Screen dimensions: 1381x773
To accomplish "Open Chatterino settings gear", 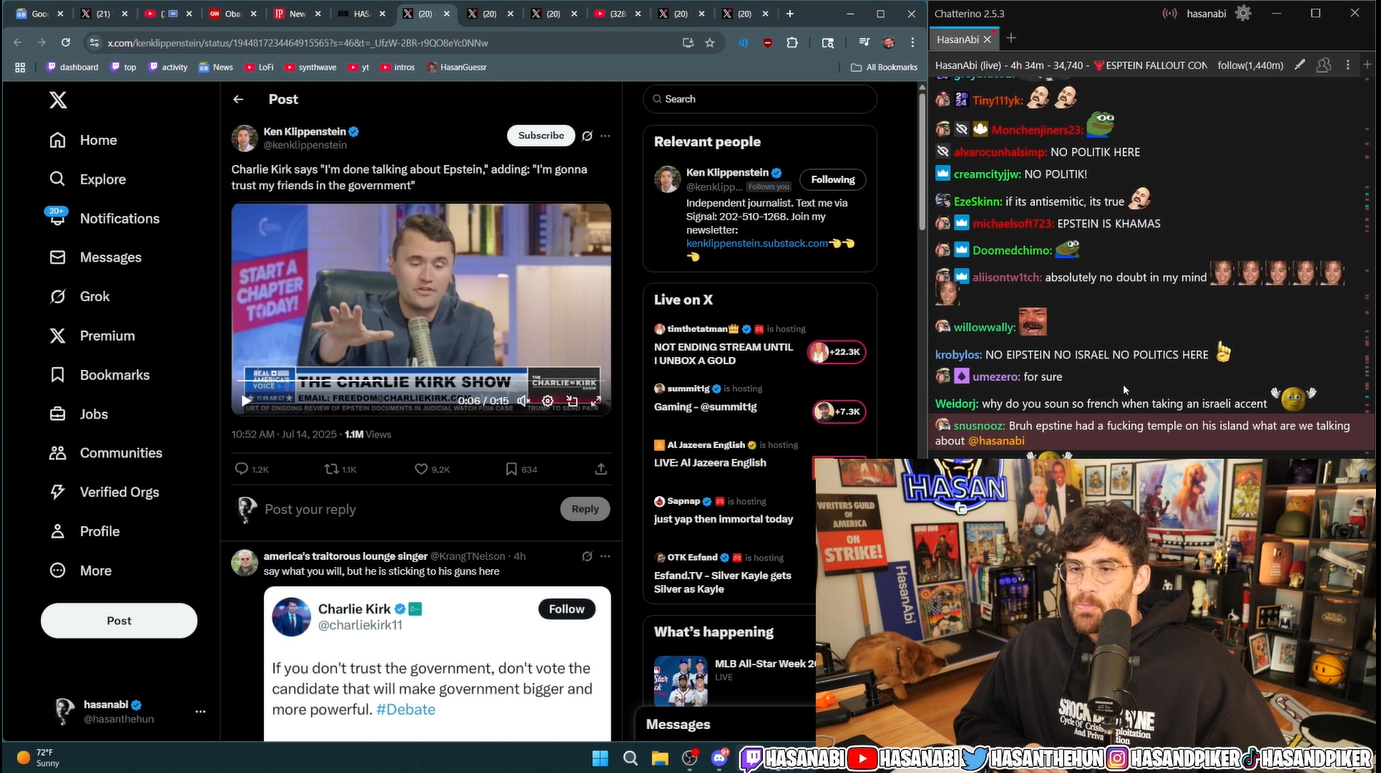I will click(x=1243, y=13).
